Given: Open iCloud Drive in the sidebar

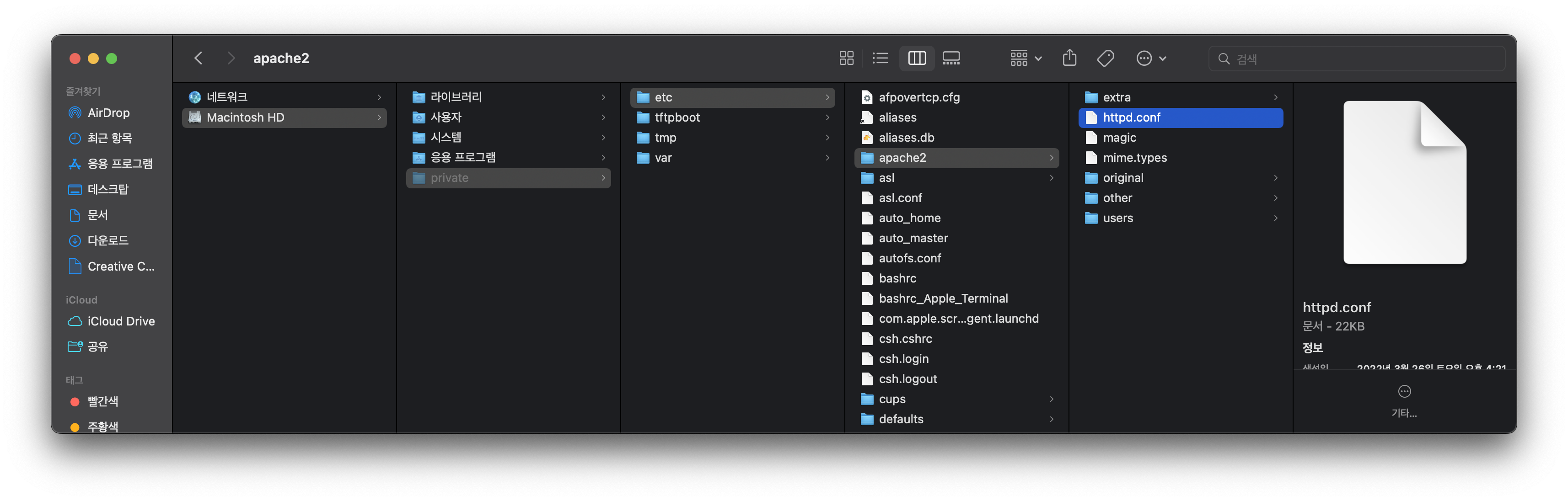Looking at the screenshot, I should tap(120, 321).
